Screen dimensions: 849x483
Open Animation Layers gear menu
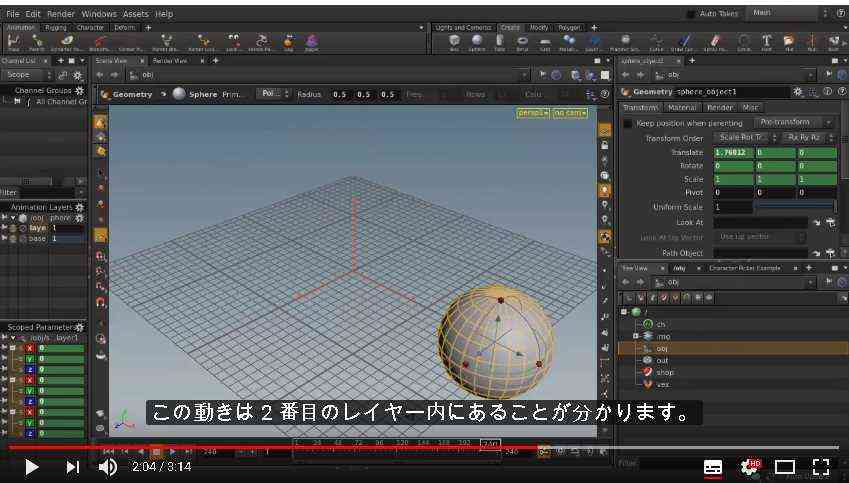(x=80, y=207)
